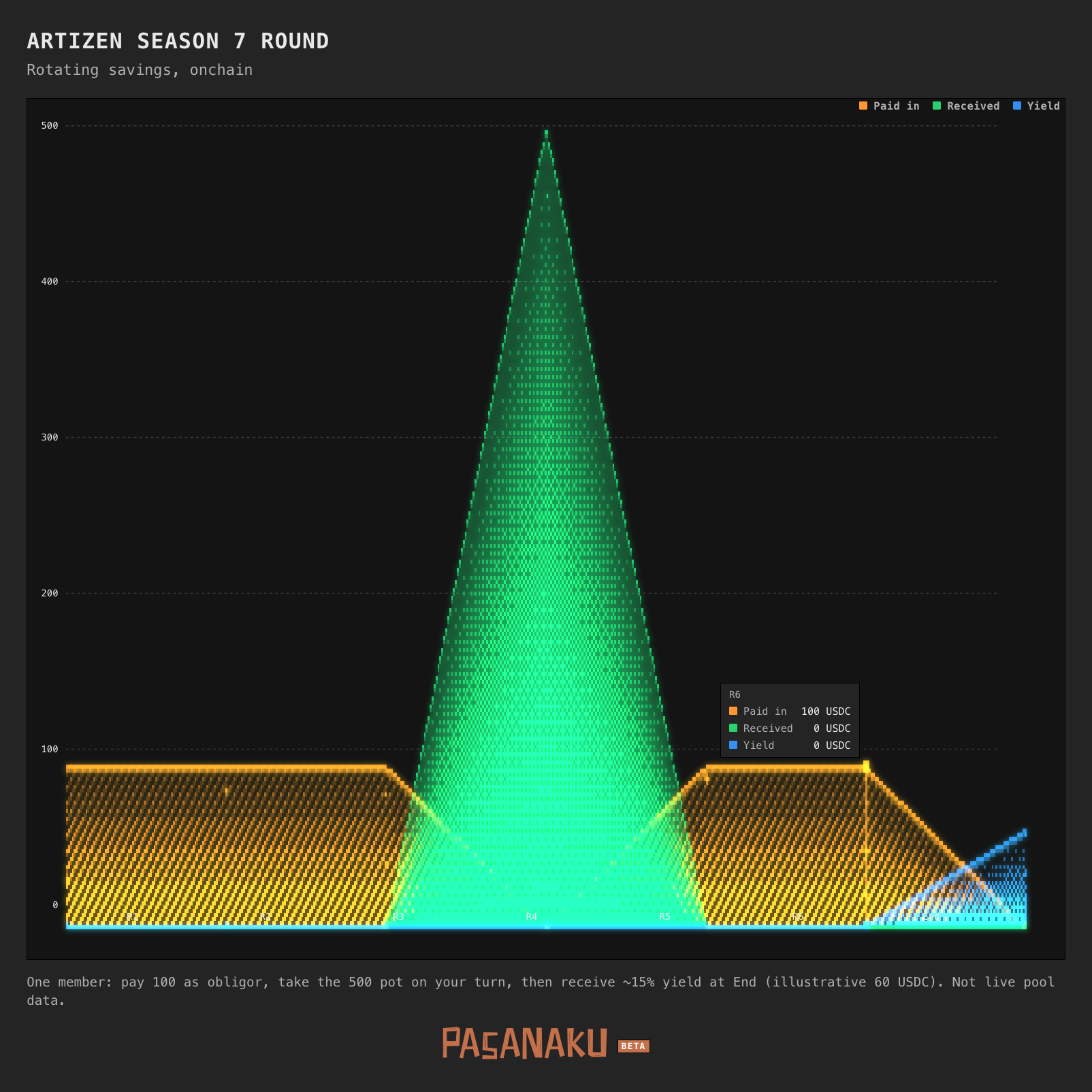Click the green Received peak at 500
The width and height of the screenshot is (1092, 1092).
point(546,134)
